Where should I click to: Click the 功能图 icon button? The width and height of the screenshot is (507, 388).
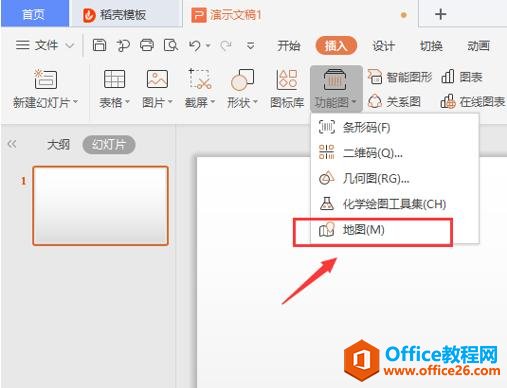(335, 79)
